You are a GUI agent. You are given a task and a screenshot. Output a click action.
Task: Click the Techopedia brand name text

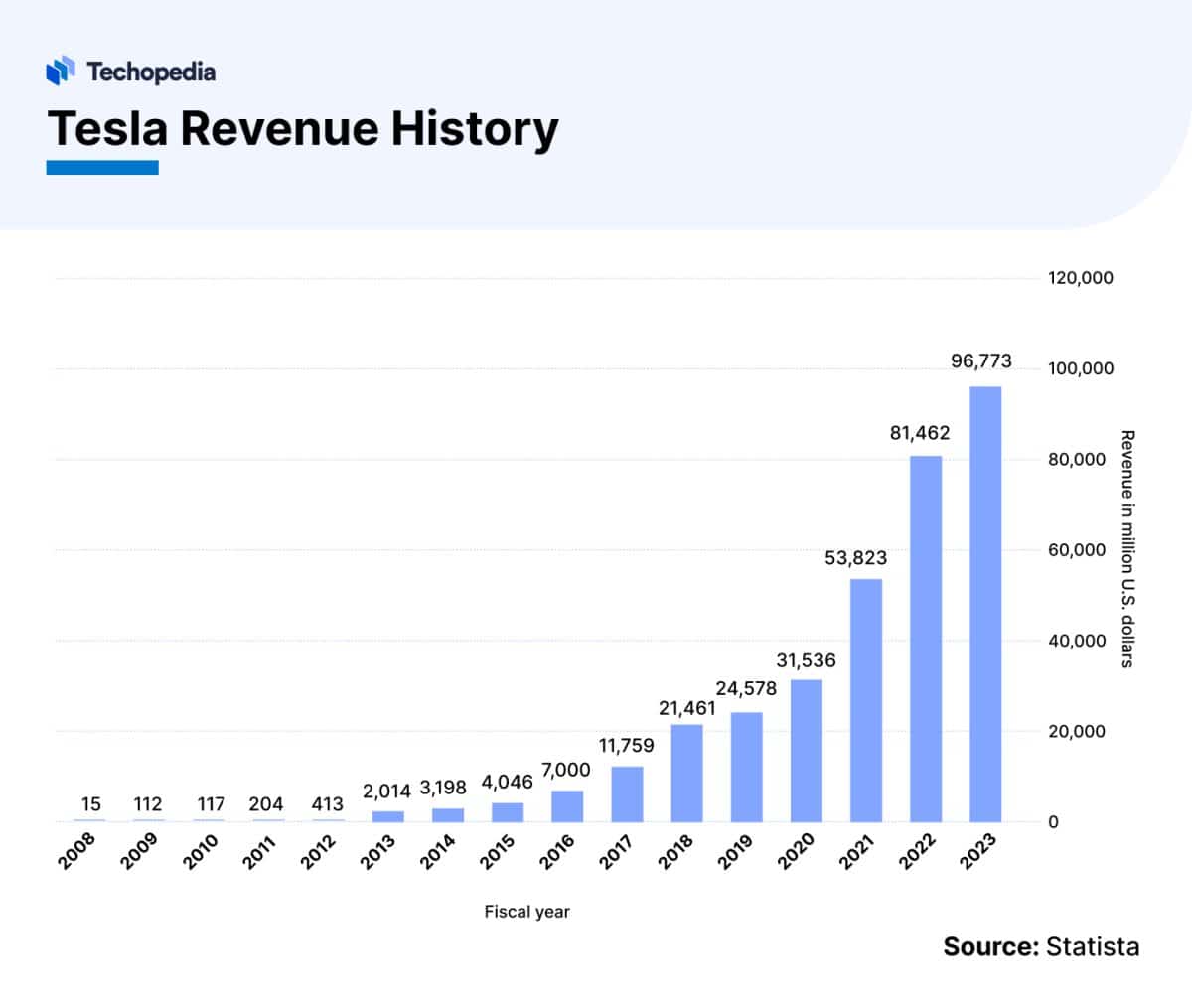pos(150,72)
